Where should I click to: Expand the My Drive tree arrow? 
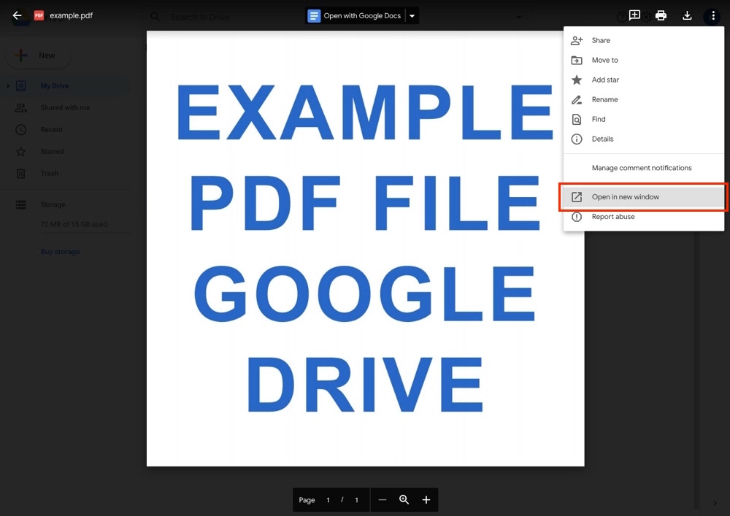pyautogui.click(x=8, y=86)
